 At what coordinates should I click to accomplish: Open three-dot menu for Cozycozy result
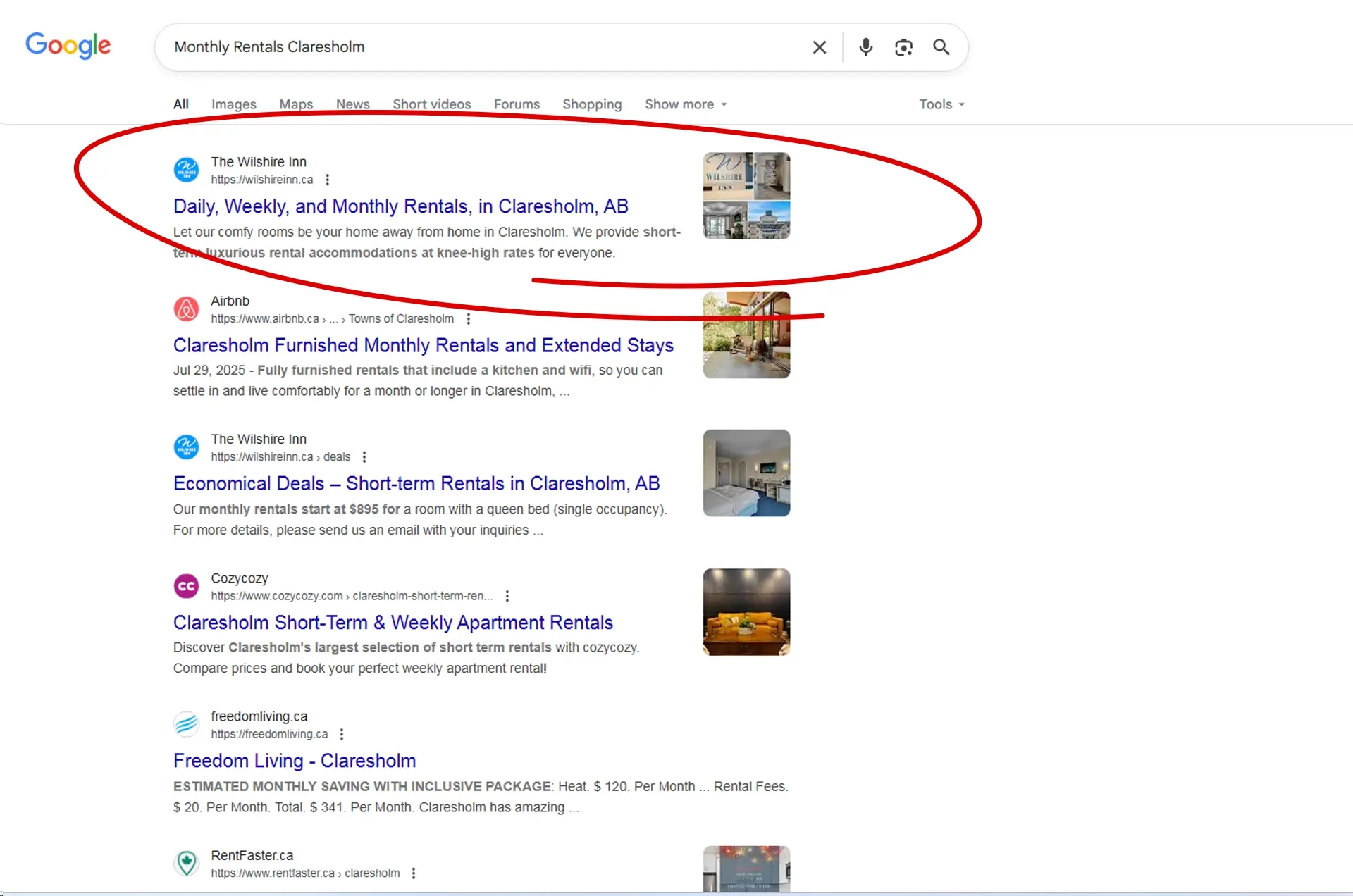(507, 596)
